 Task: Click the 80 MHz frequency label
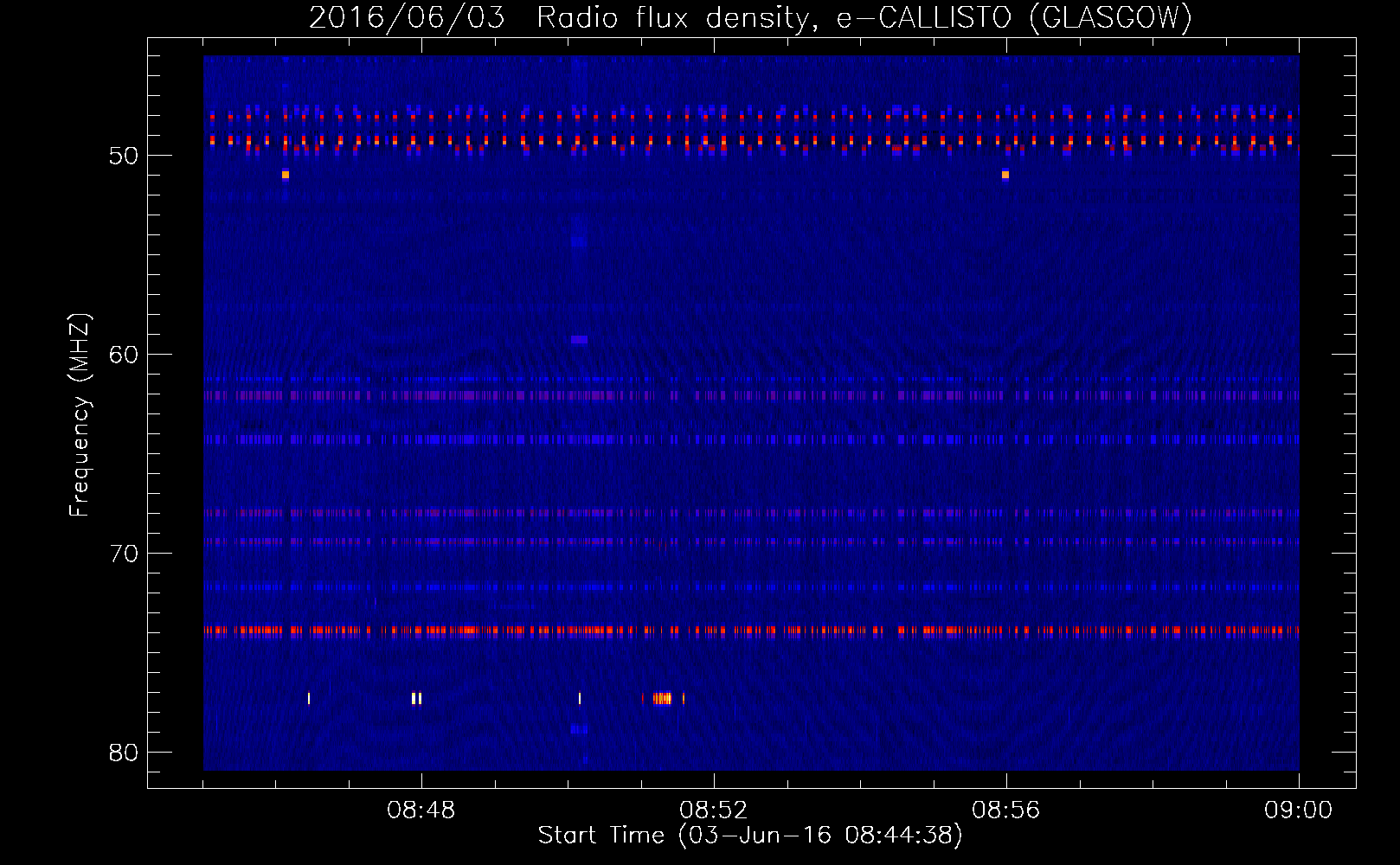(124, 752)
